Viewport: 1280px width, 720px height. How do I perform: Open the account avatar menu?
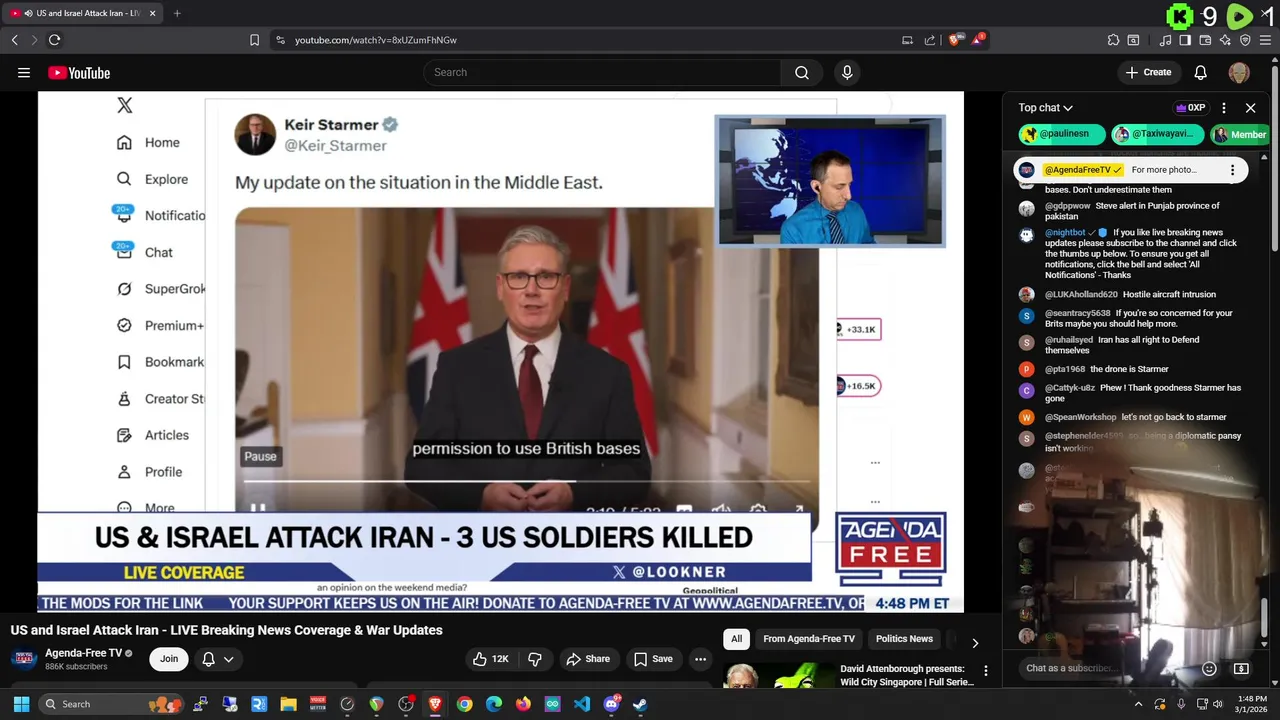pos(1239,72)
